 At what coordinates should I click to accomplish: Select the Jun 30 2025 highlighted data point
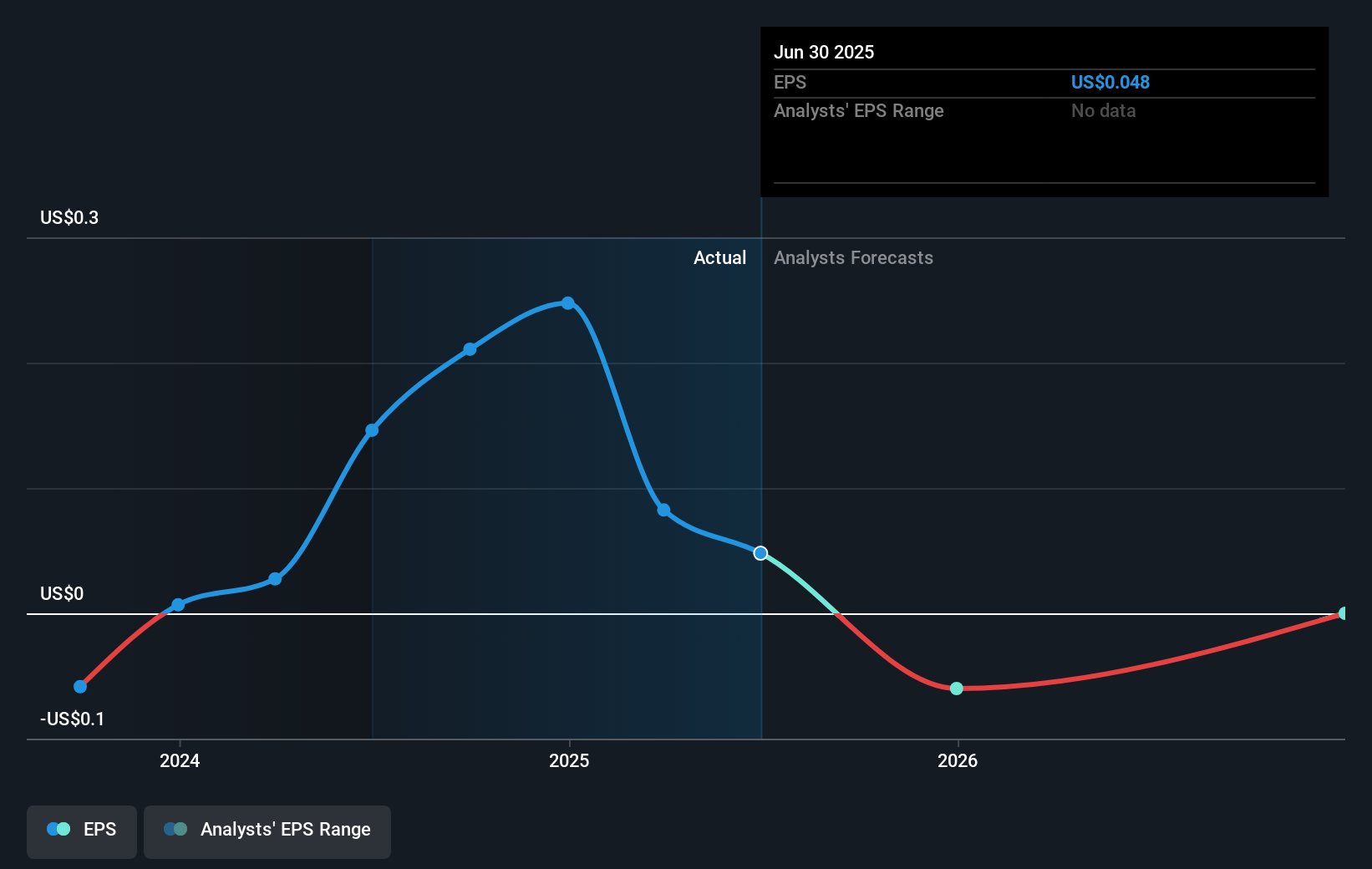click(x=760, y=553)
